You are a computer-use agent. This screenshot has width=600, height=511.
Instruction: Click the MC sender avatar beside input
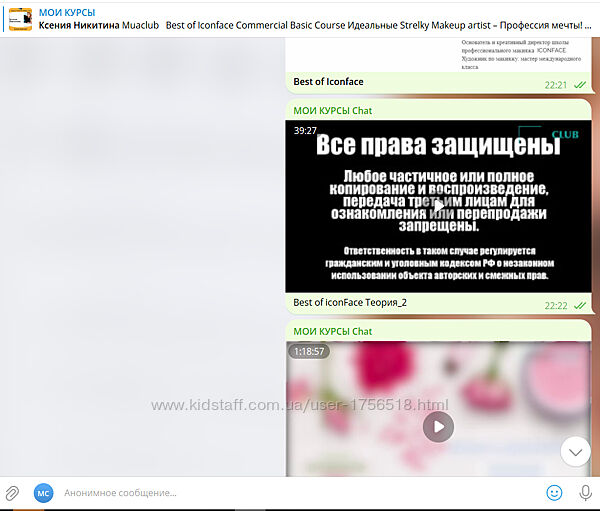point(43,492)
